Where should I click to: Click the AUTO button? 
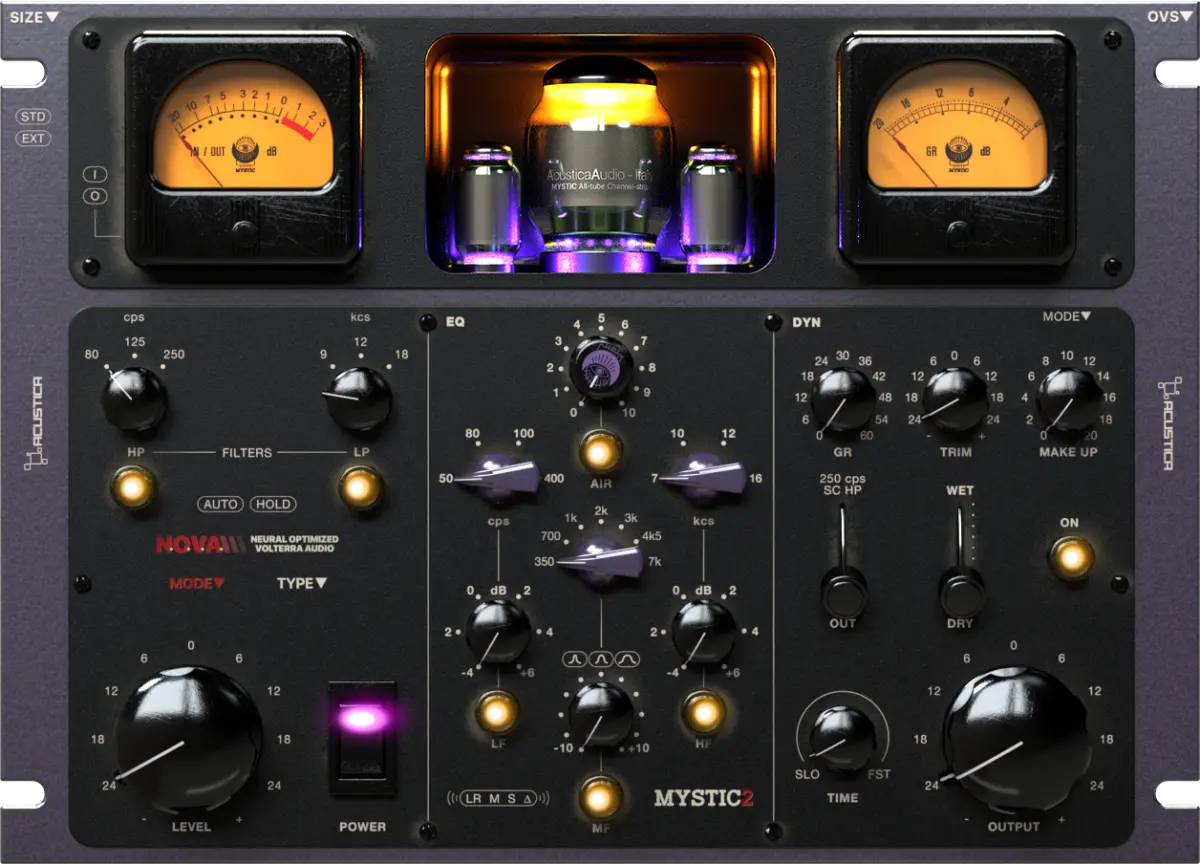(x=220, y=504)
